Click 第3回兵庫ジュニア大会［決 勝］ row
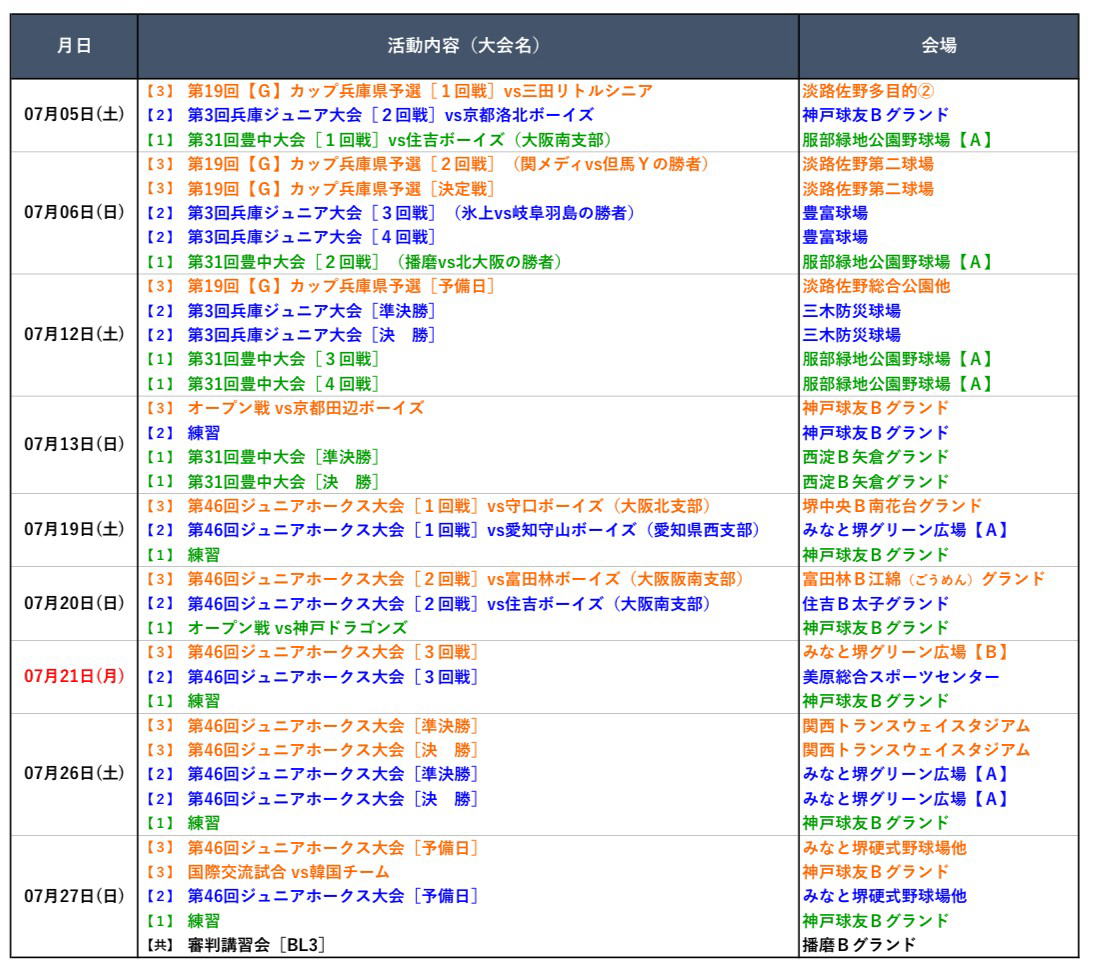This screenshot has width=1103, height=974. (291, 335)
